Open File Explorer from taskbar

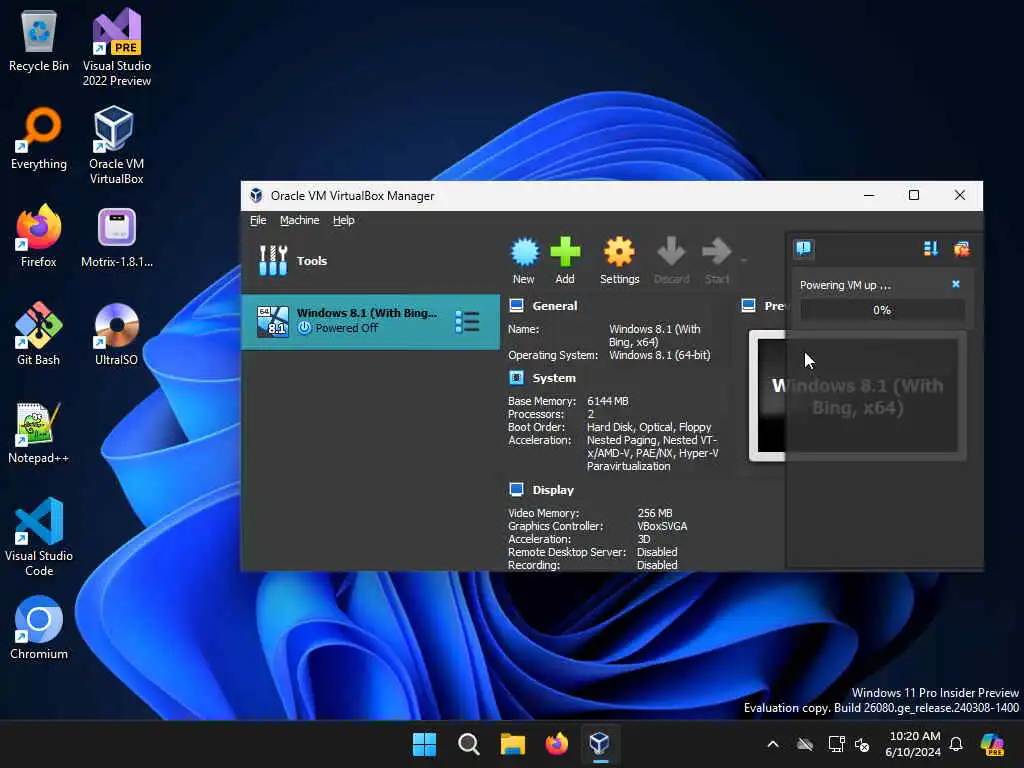[x=513, y=744]
